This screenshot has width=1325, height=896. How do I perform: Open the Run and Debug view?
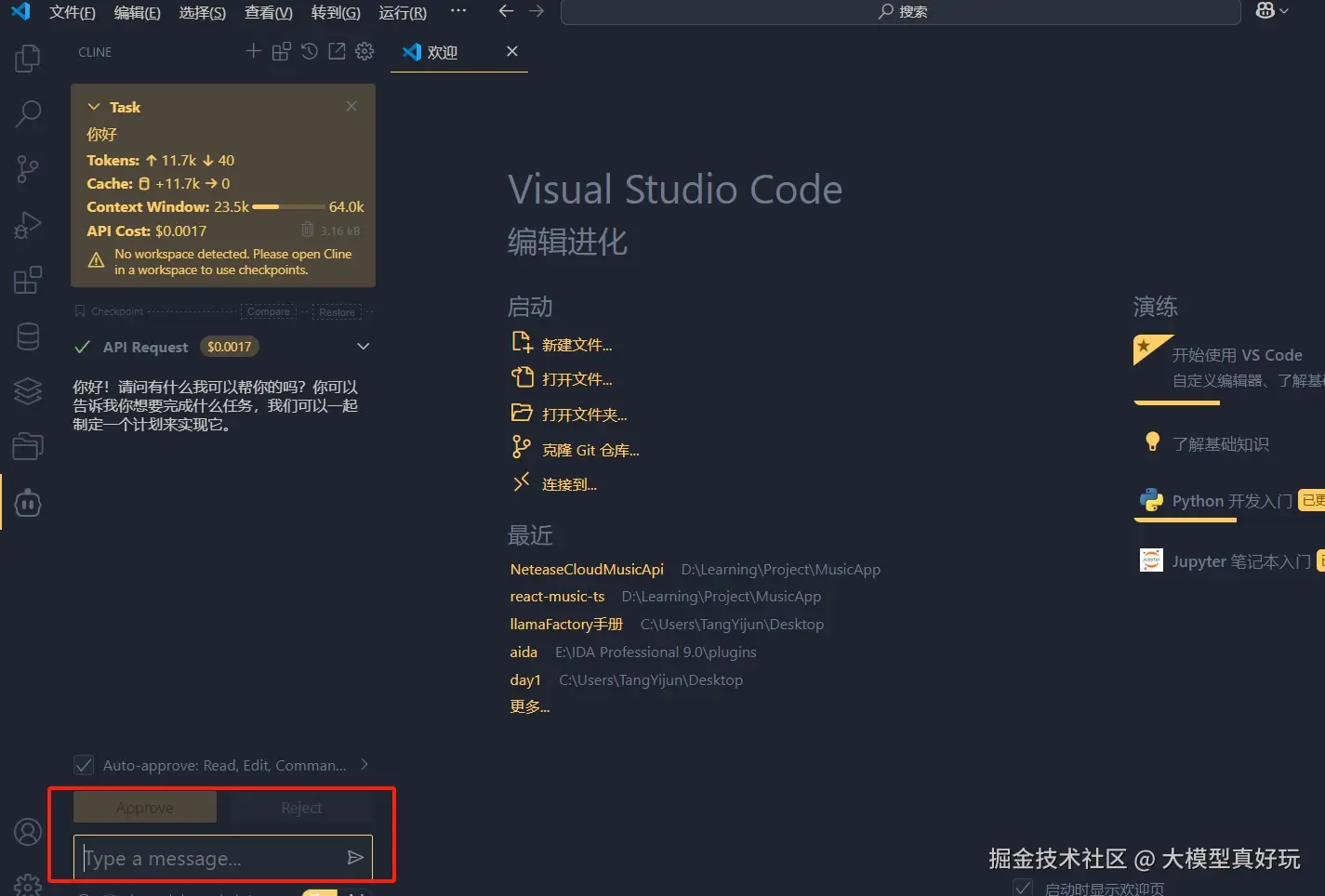[x=28, y=225]
